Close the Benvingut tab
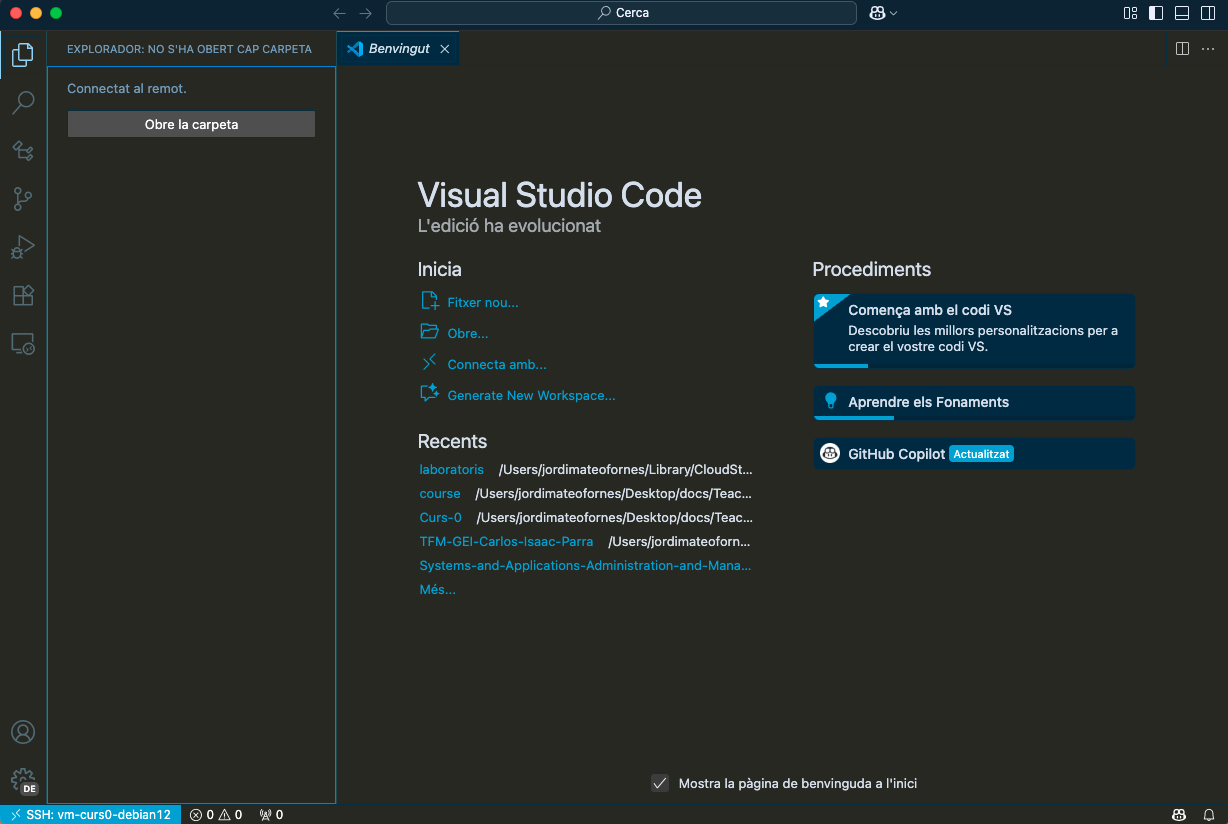1228x824 pixels. pos(445,49)
